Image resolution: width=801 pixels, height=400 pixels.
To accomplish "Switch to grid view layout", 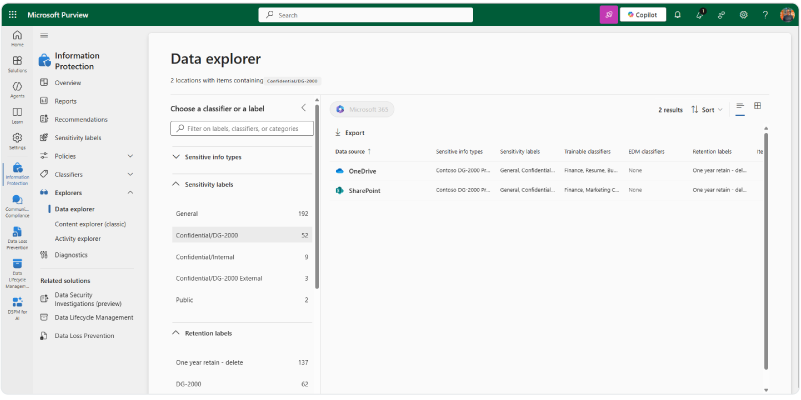I will (757, 106).
